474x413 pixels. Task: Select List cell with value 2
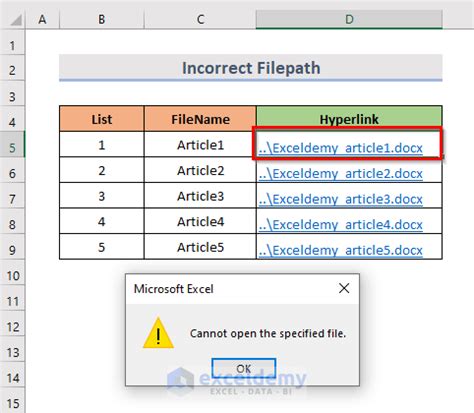coord(102,170)
